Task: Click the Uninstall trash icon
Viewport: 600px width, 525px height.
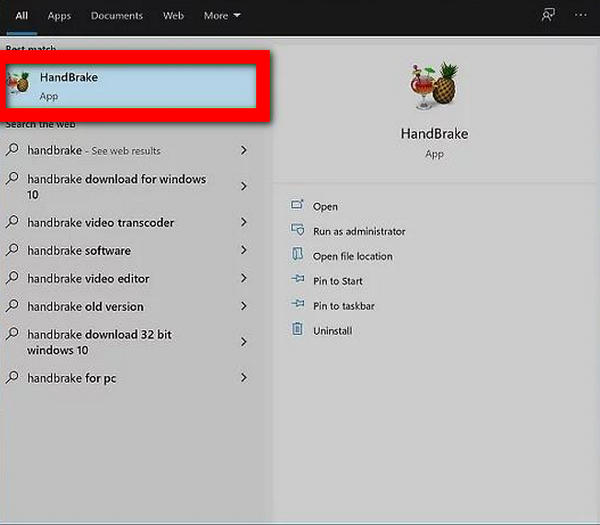Action: (x=296, y=330)
